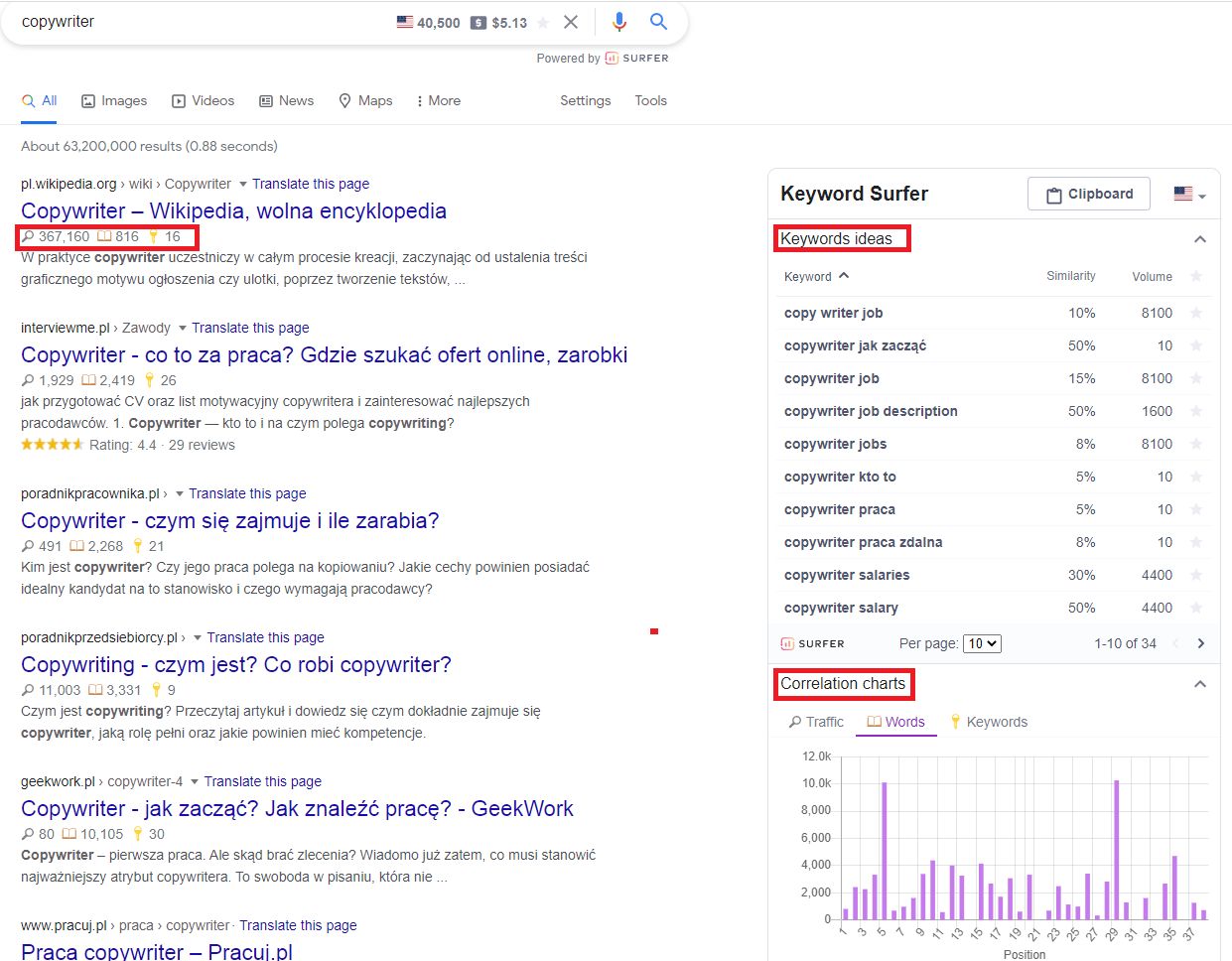
Task: Click the voice search microphone icon
Action: click(618, 22)
